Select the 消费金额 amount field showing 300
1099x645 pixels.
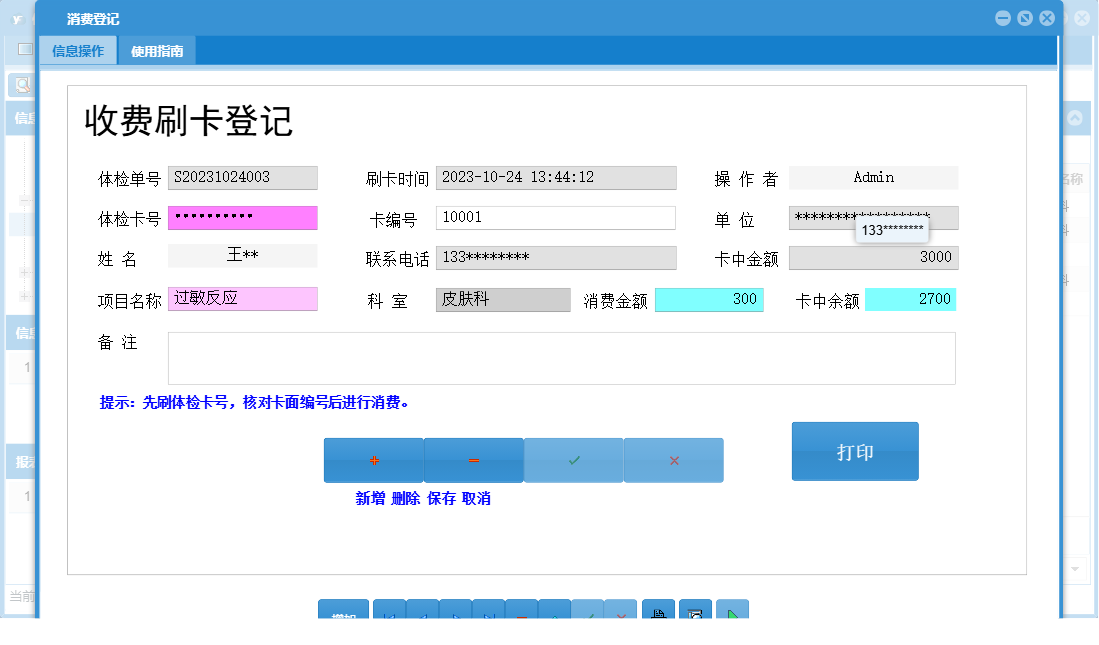709,299
